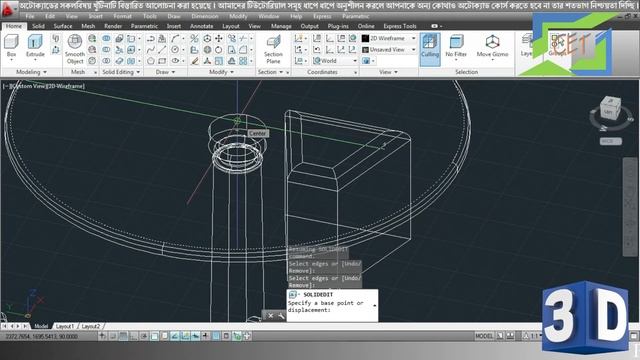
Task: Switch to the Surface ribbon tab
Action: 63,26
